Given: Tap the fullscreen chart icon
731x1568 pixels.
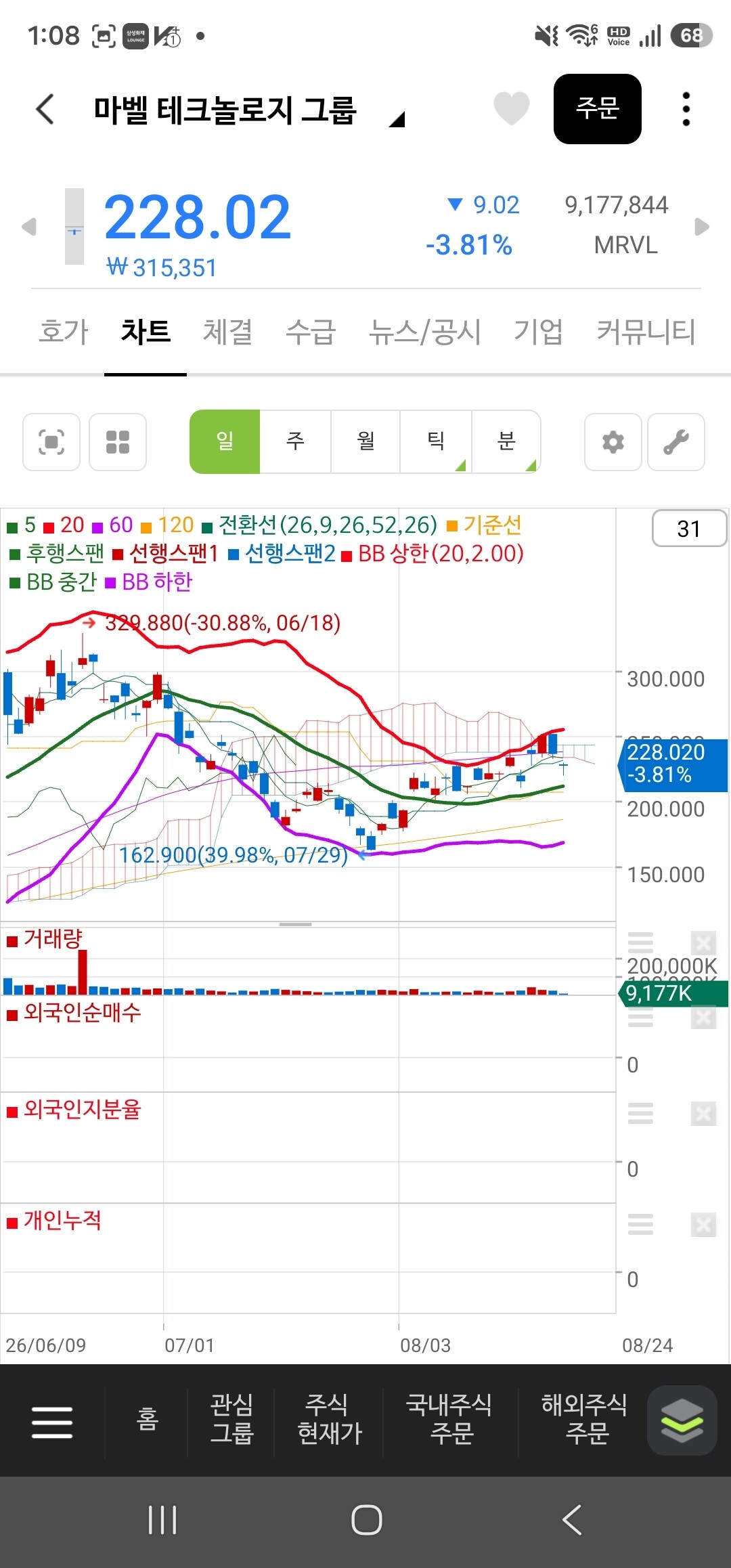Looking at the screenshot, I should [x=51, y=442].
